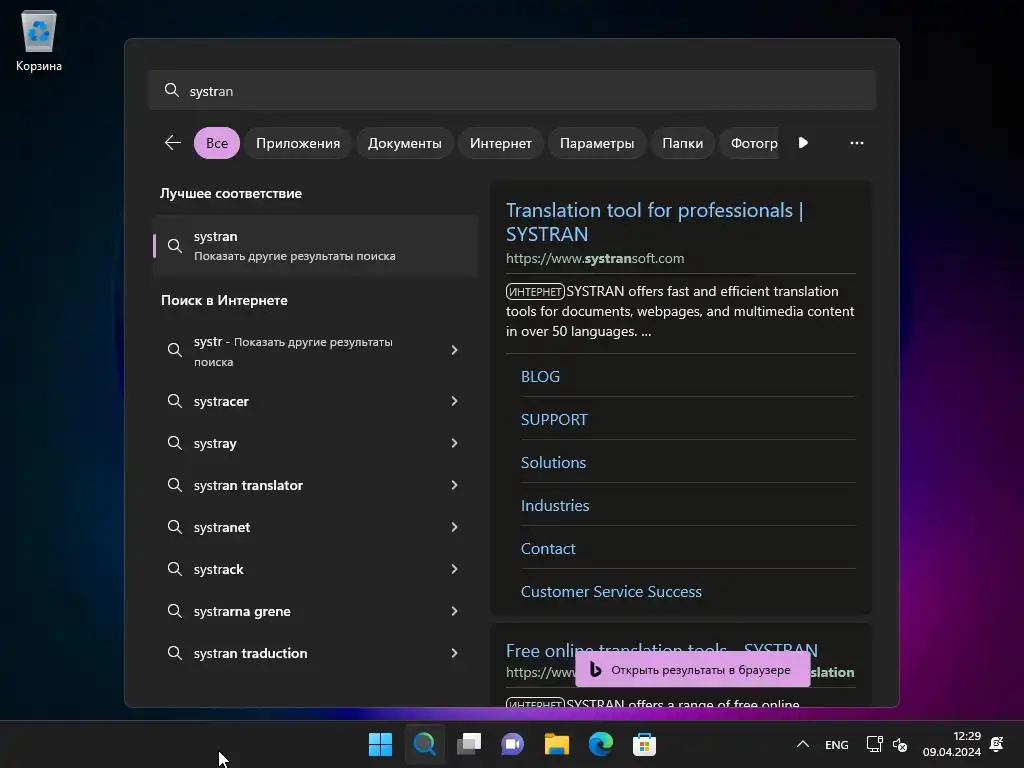Open the clock and date 09.04.2024
Image resolution: width=1024 pixels, height=768 pixels.
[952, 744]
